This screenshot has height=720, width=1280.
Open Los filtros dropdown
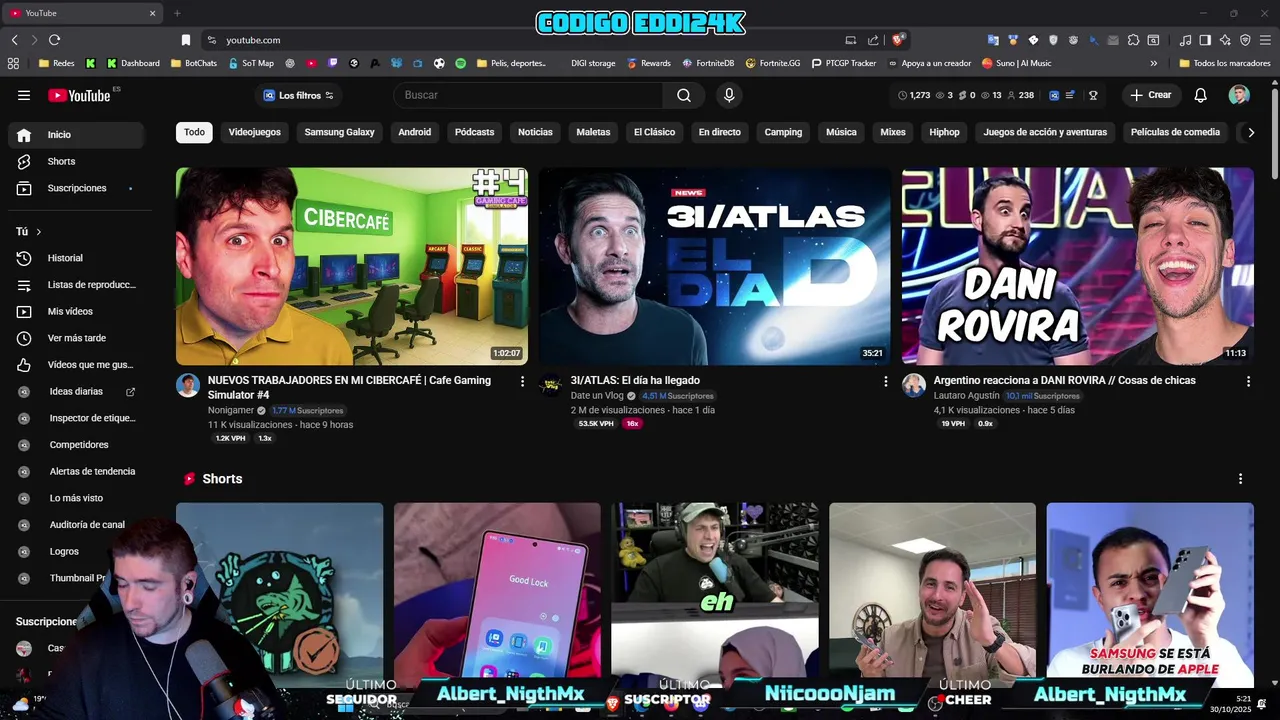point(298,95)
